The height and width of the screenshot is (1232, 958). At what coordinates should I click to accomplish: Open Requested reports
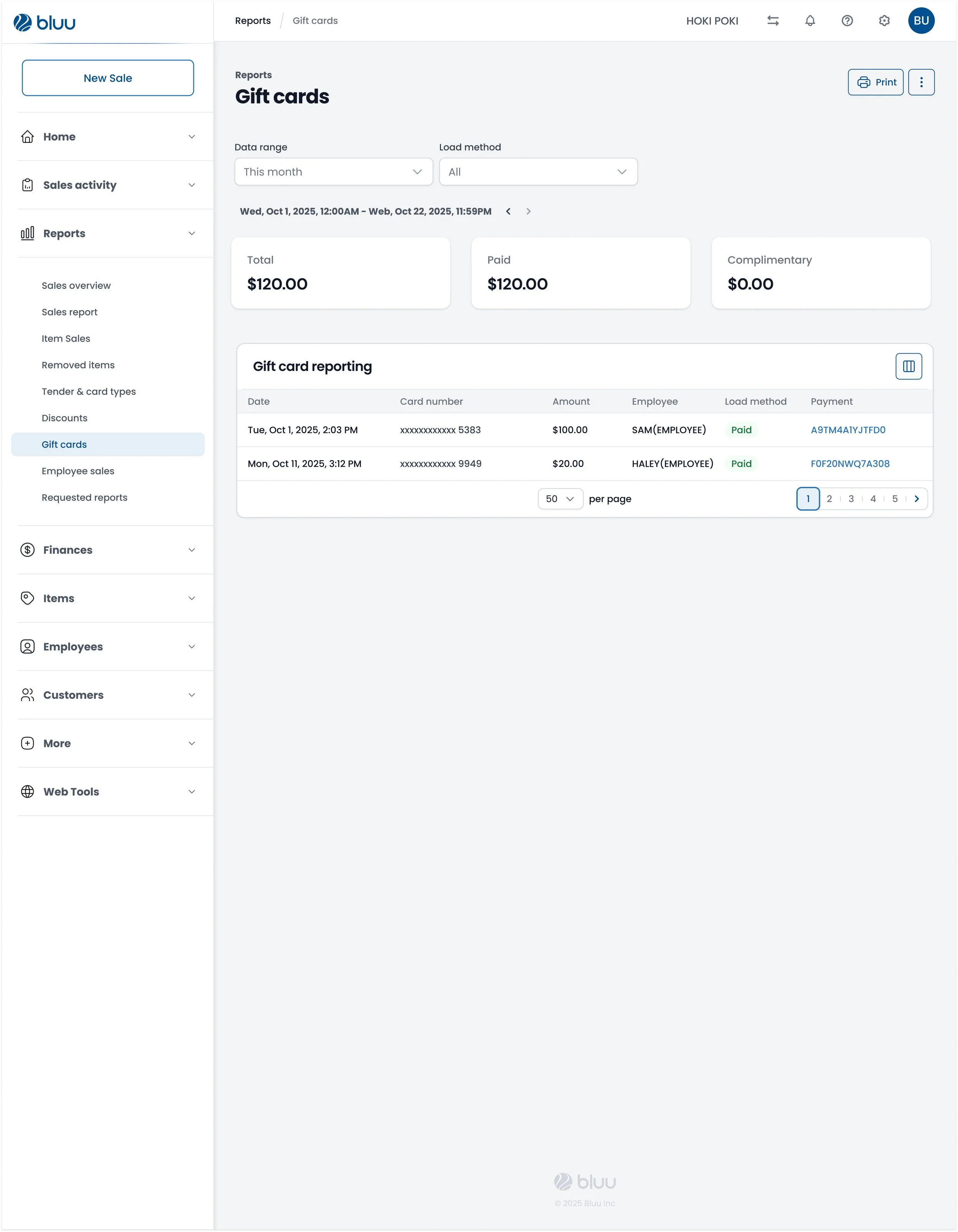click(x=85, y=498)
